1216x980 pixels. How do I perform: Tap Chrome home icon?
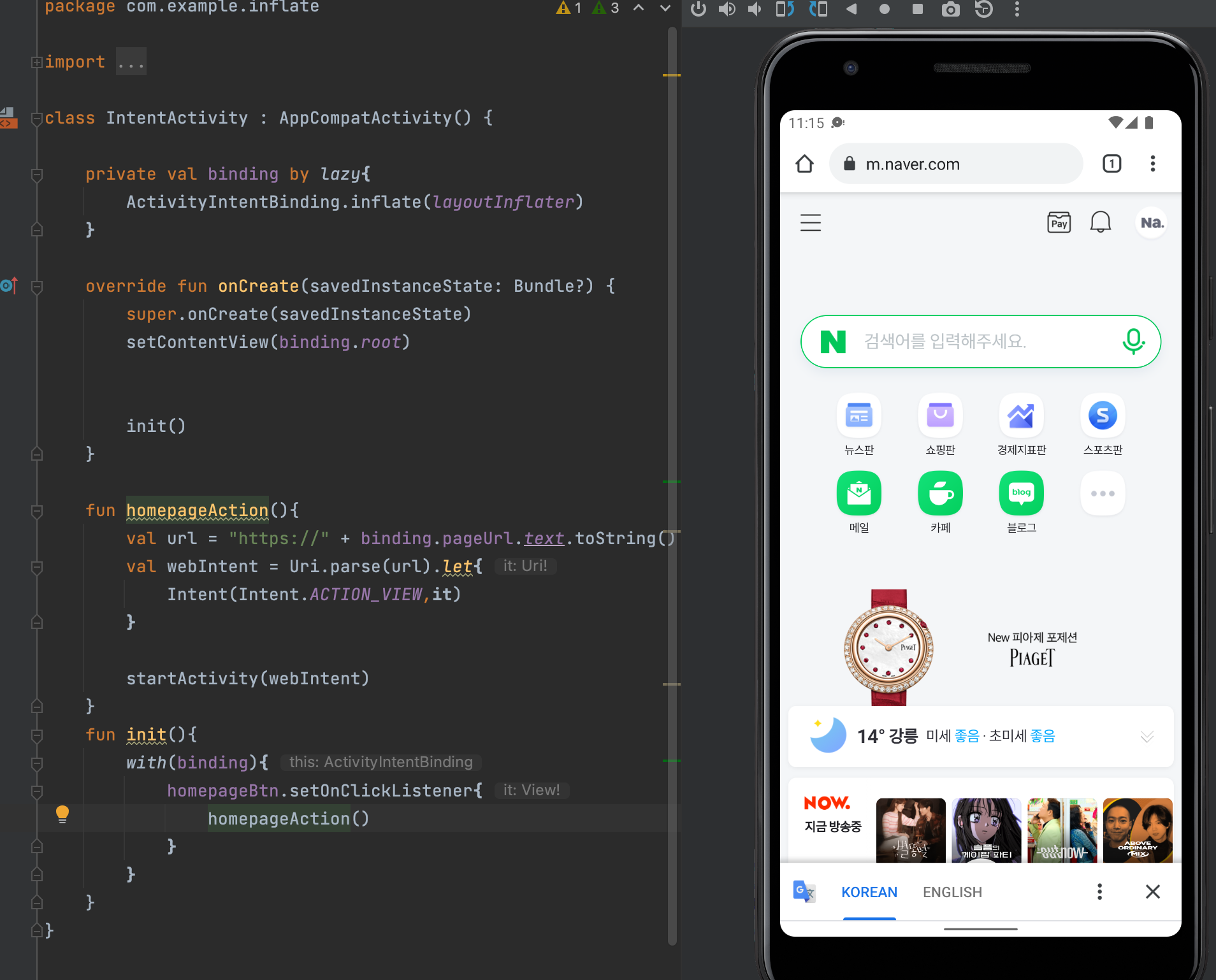pyautogui.click(x=805, y=164)
